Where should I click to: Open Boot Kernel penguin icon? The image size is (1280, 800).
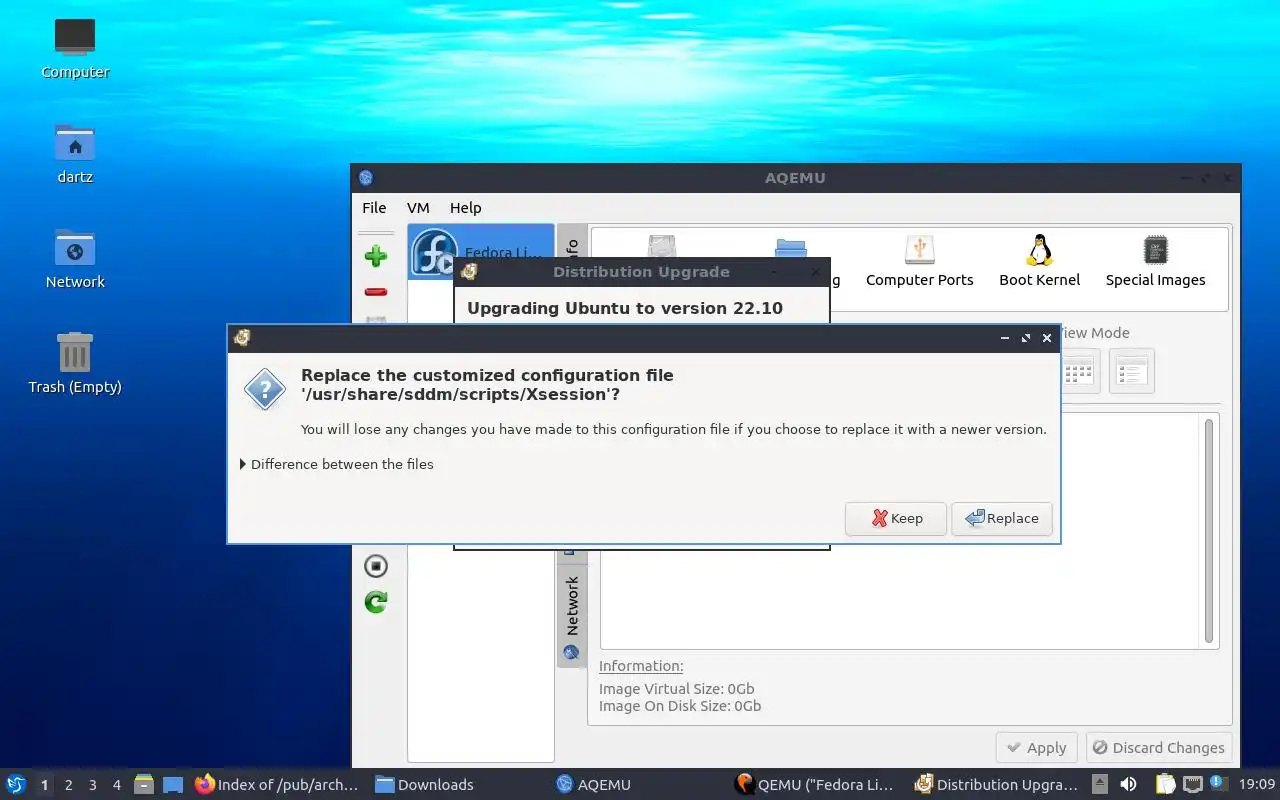(1040, 262)
